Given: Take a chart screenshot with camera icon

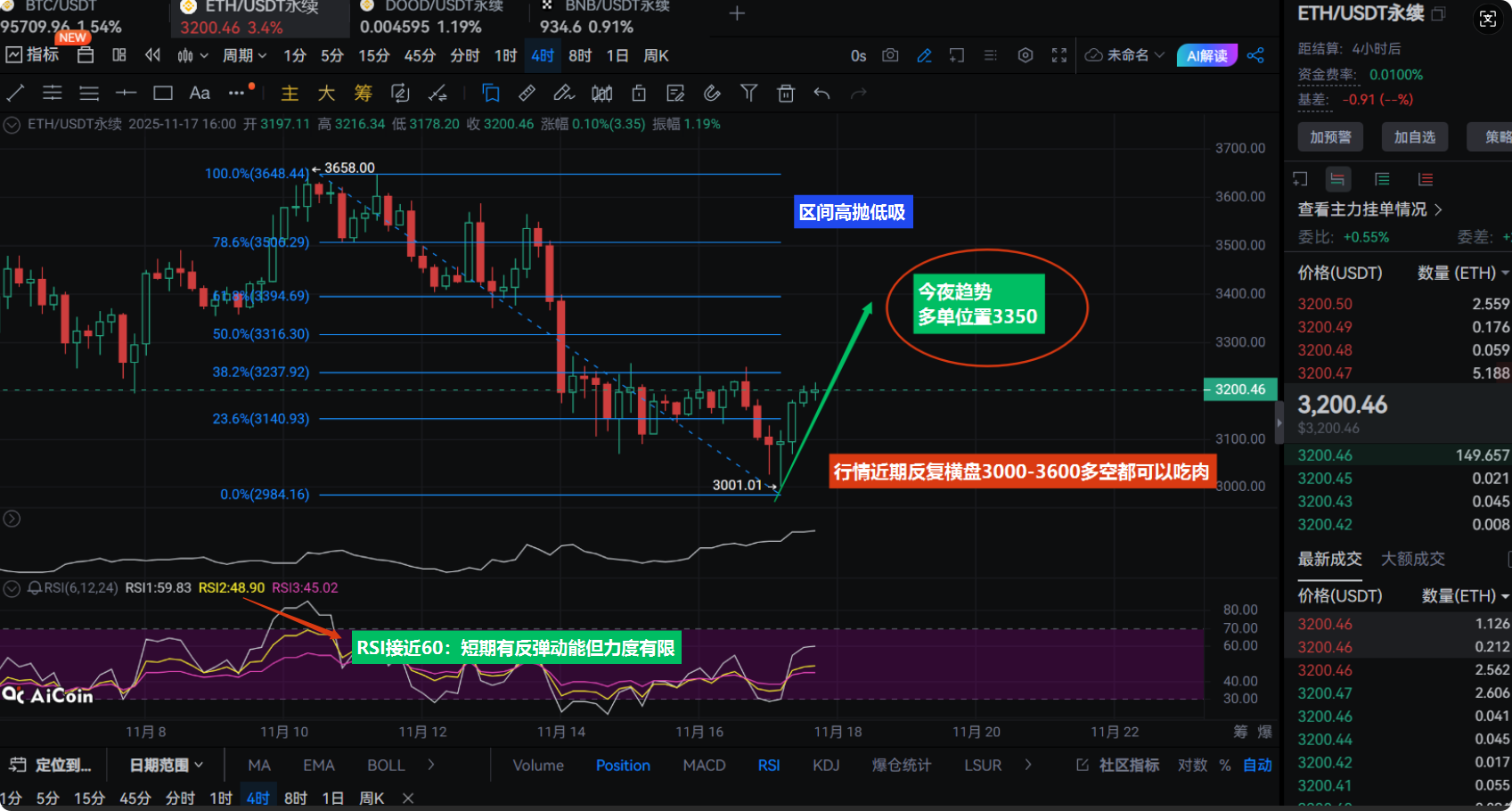Looking at the screenshot, I should tap(890, 55).
